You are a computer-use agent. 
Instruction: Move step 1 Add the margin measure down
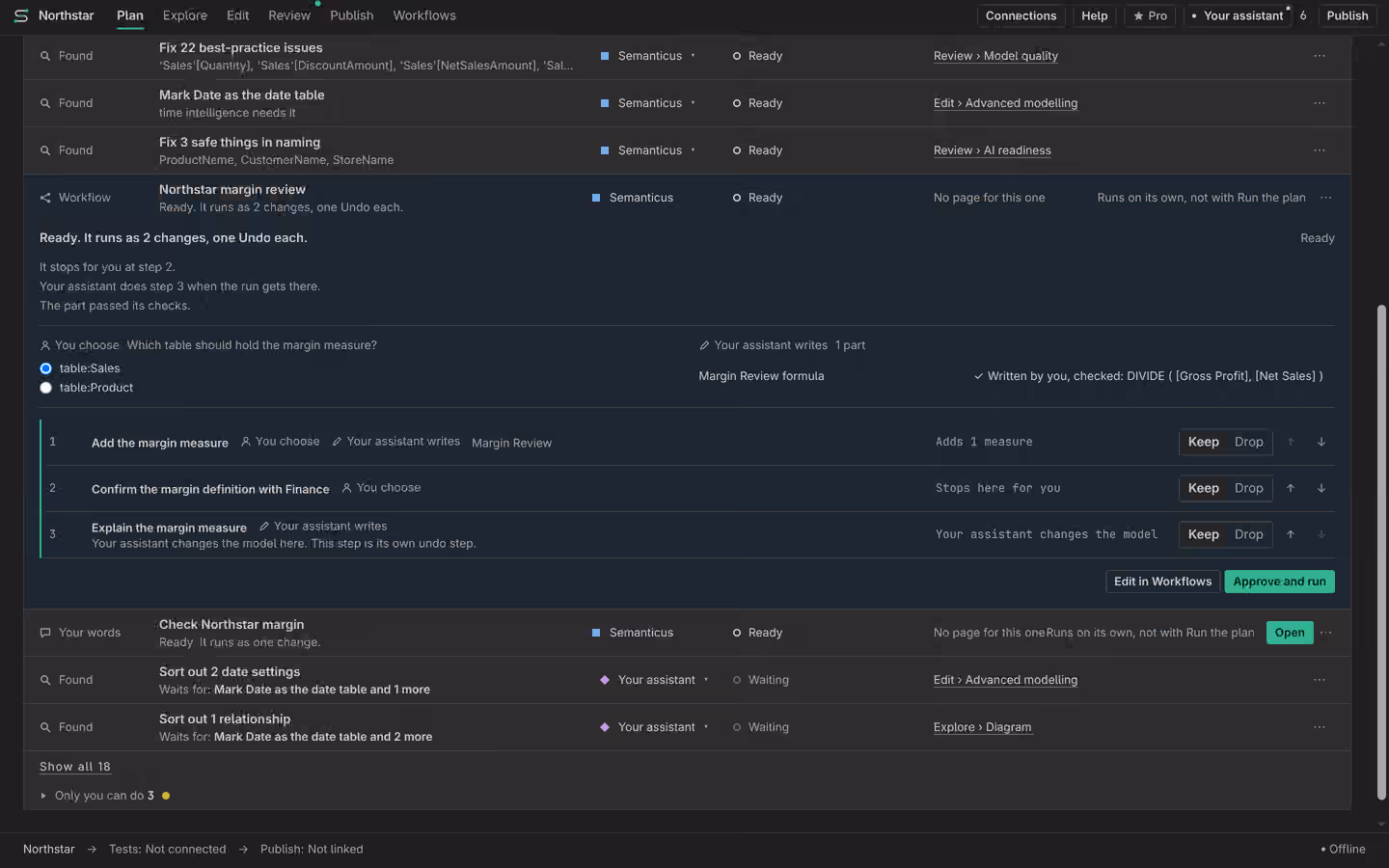click(x=1321, y=442)
